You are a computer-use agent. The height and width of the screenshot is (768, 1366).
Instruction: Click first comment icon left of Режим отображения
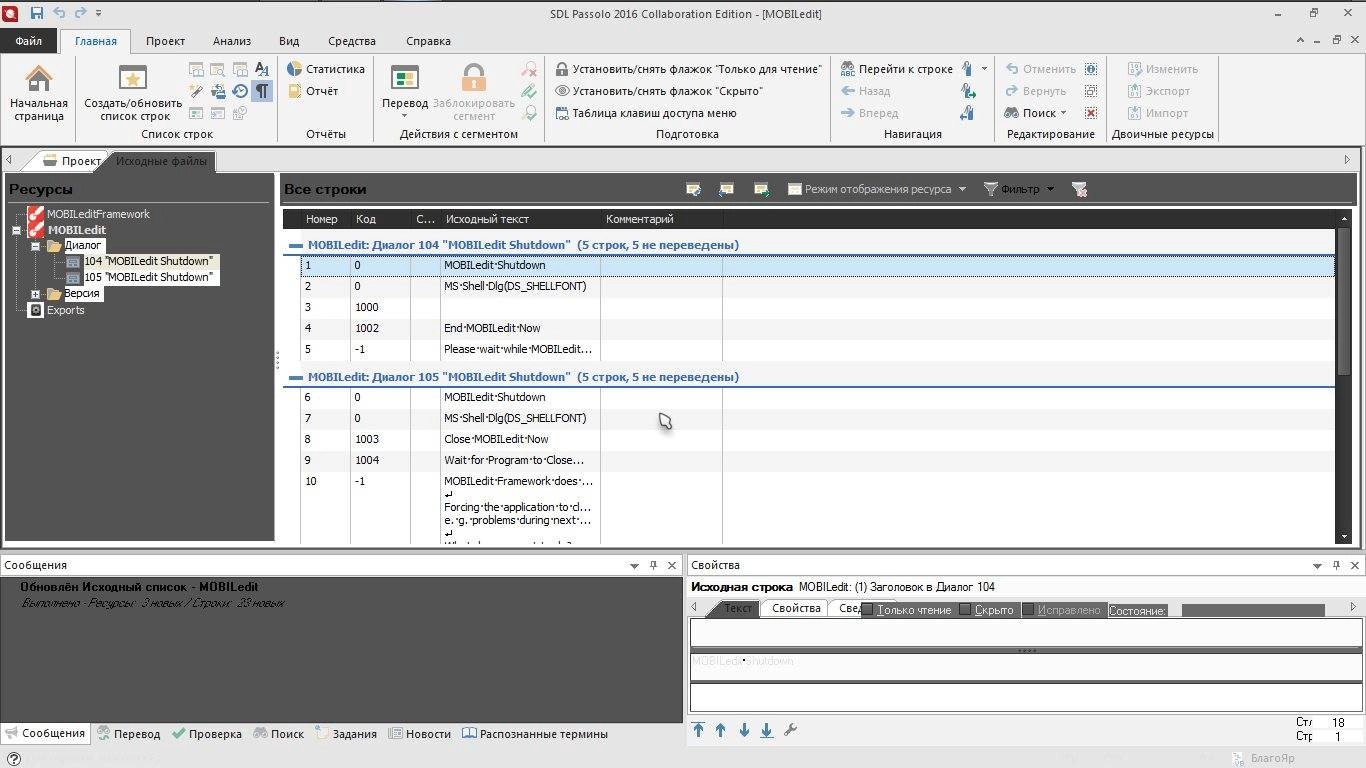click(693, 189)
